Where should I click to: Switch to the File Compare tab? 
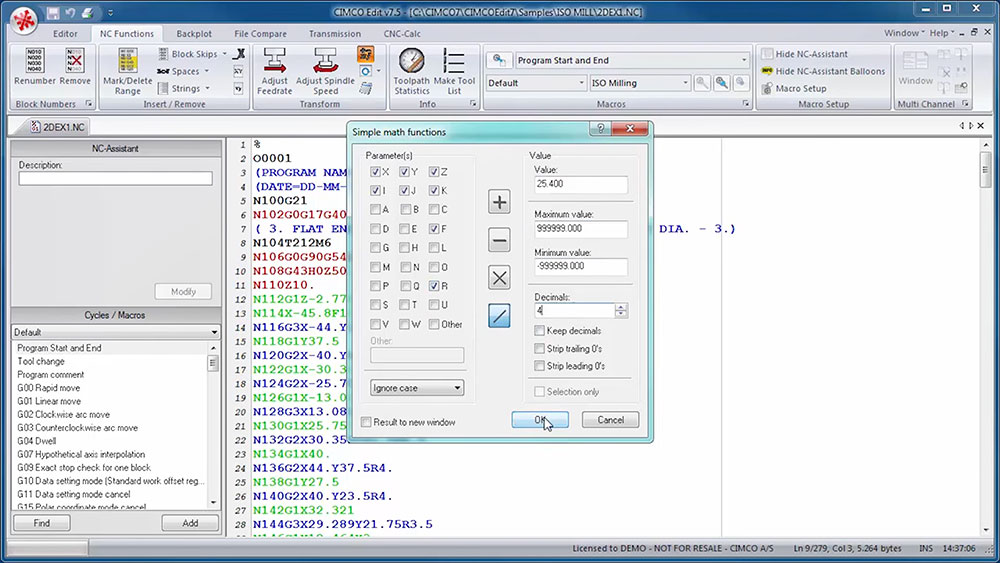[260, 34]
